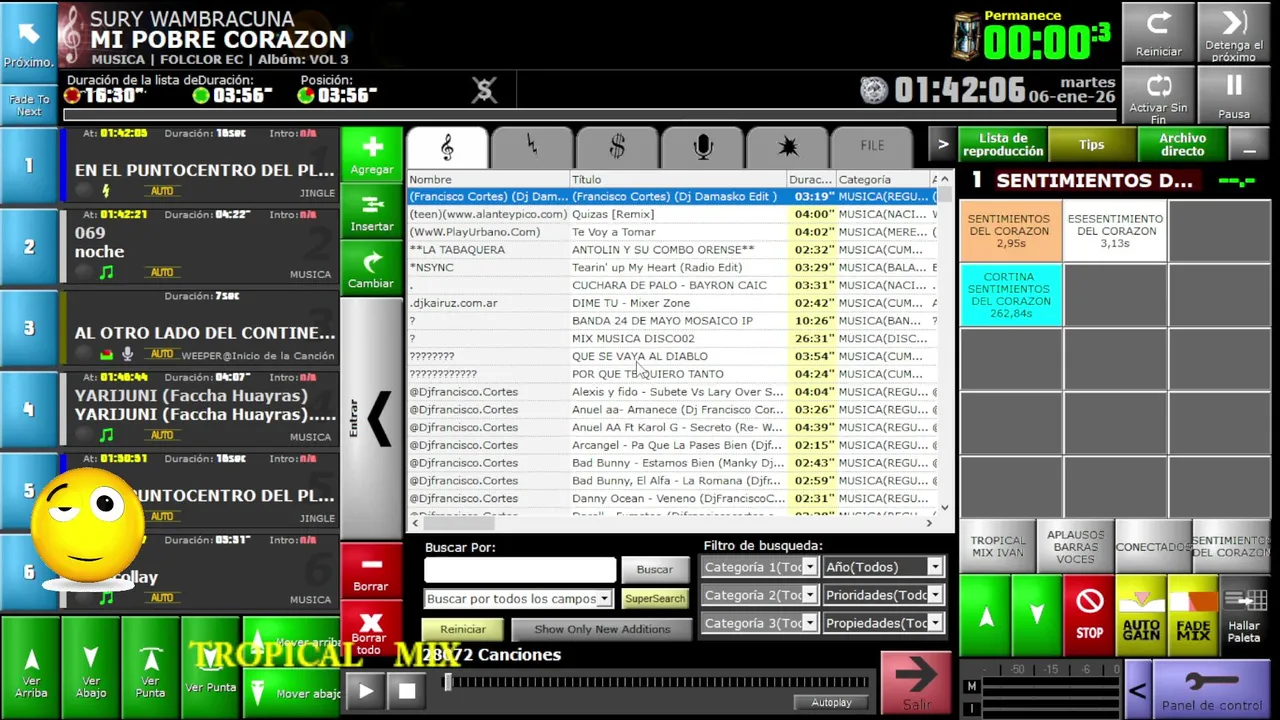Click the red Salir arrow button
This screenshot has width=1280, height=720.
(916, 683)
